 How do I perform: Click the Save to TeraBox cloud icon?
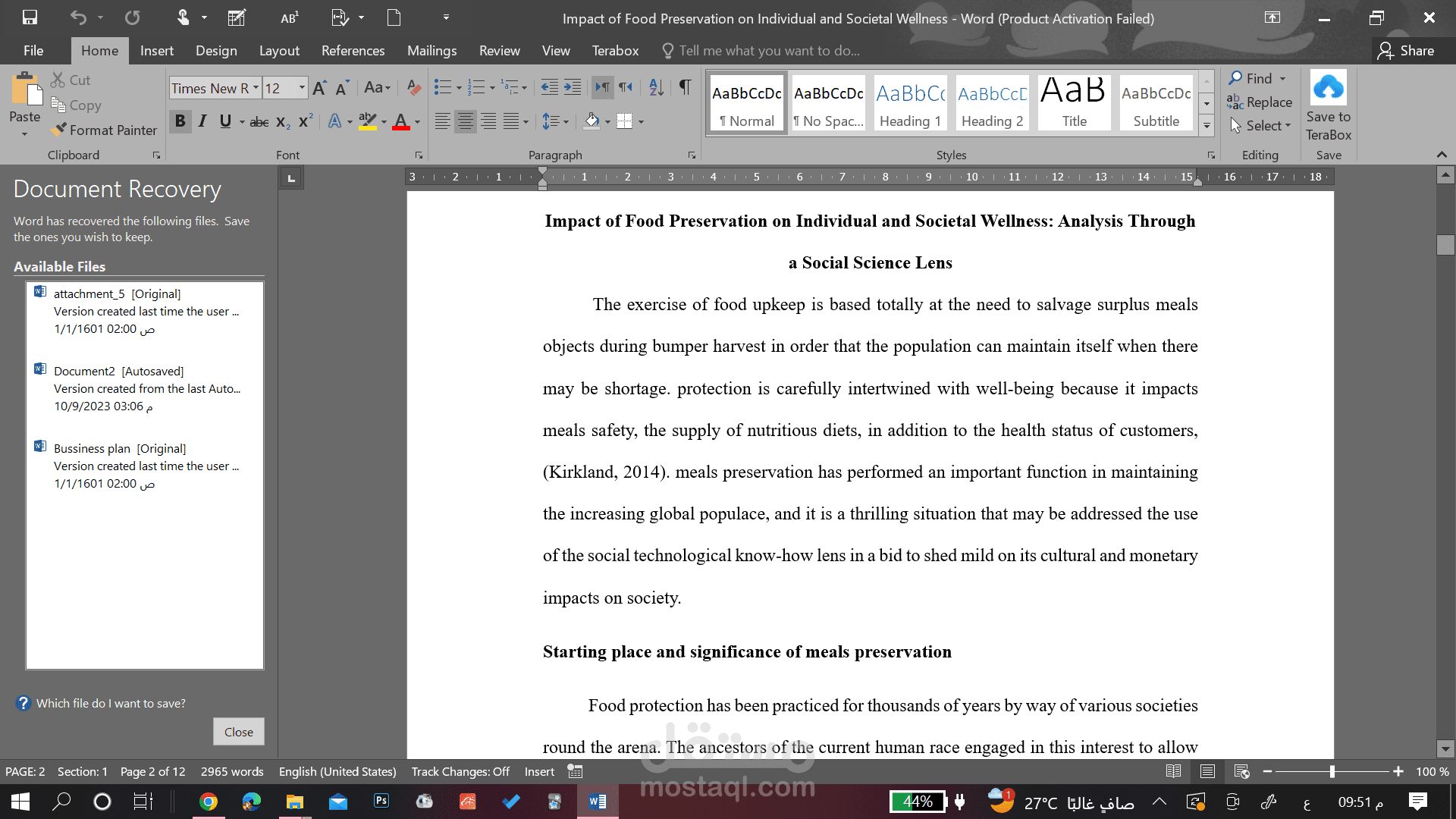click(x=1329, y=87)
